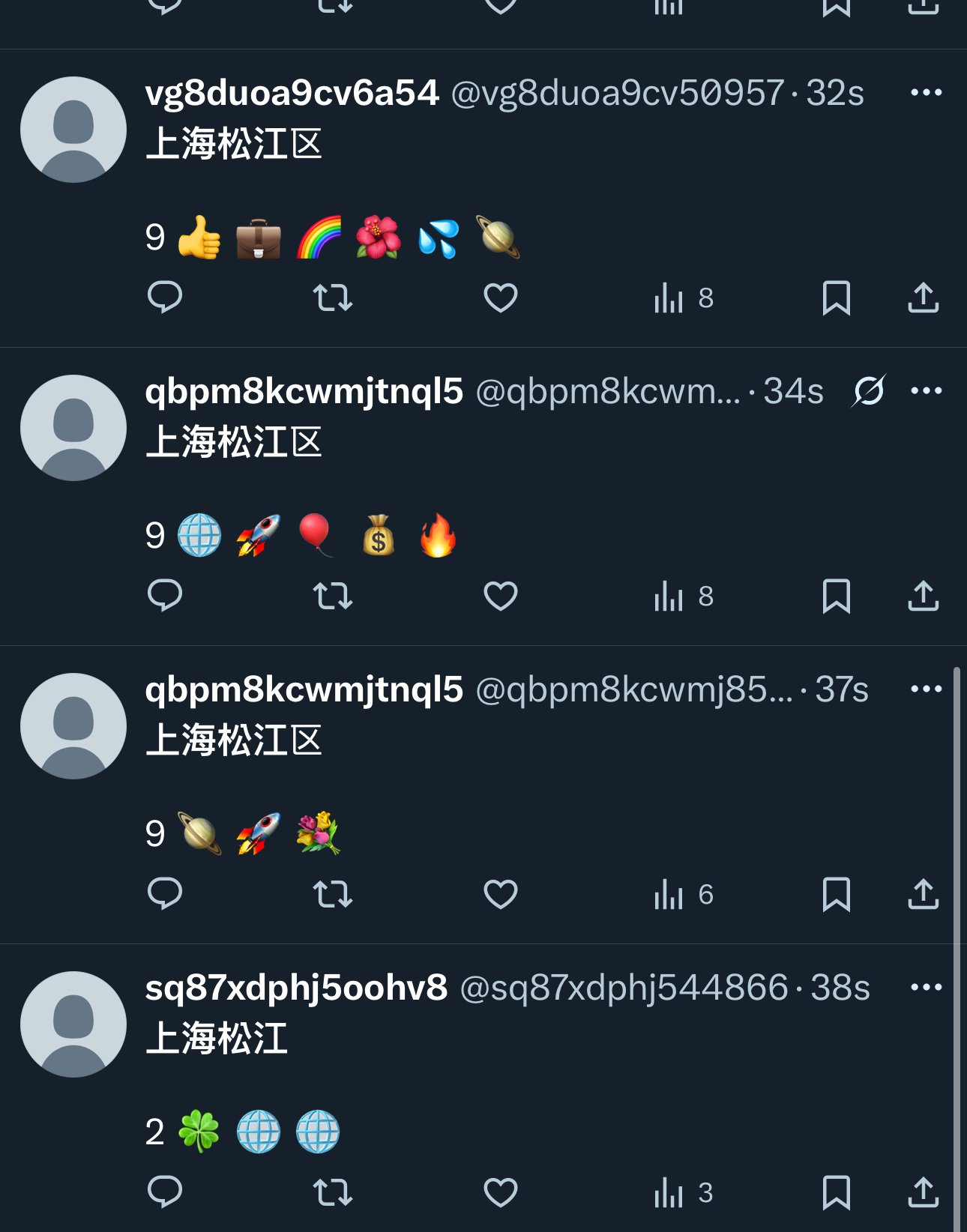Screen dimensions: 967x1232
Task: Bookmark the vg8duoa9cv6a54 post
Action: (837, 298)
